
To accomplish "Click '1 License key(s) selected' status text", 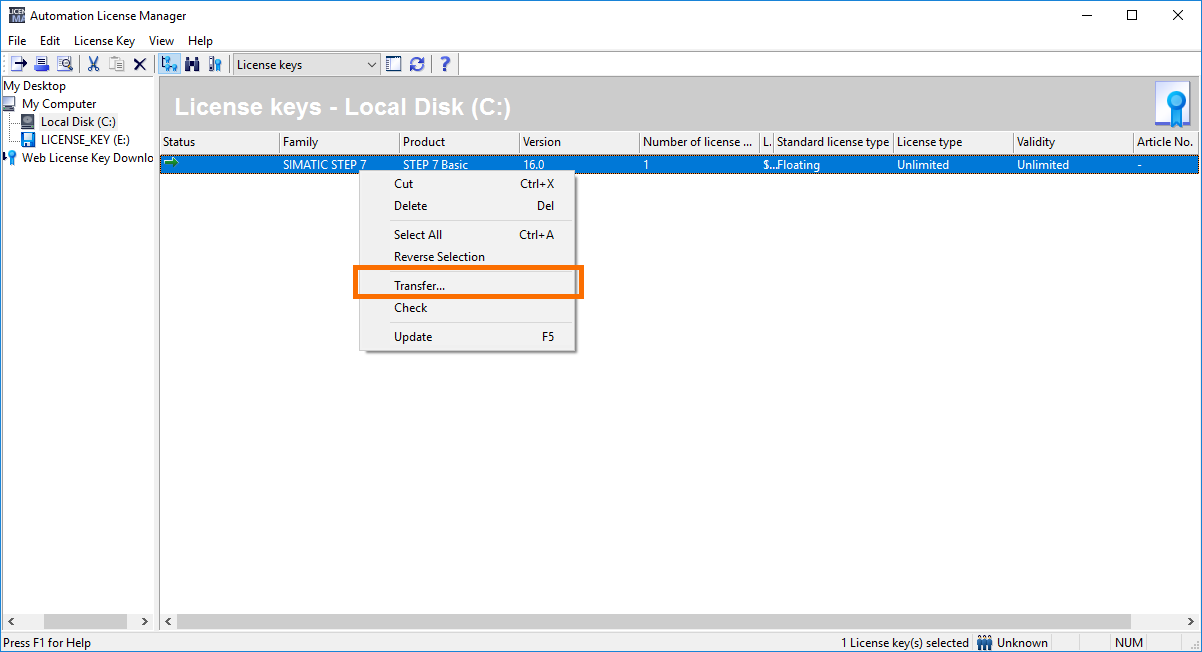I will point(904,643).
